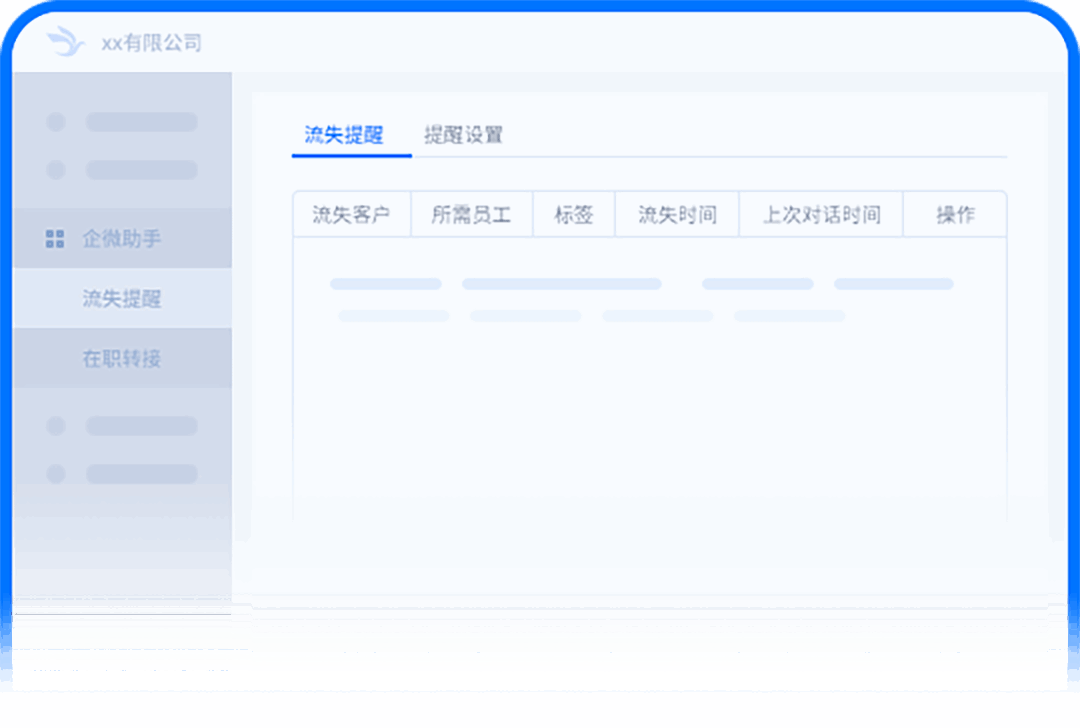1080x728 pixels.
Task: Click the 操作 column header
Action: coord(955,215)
